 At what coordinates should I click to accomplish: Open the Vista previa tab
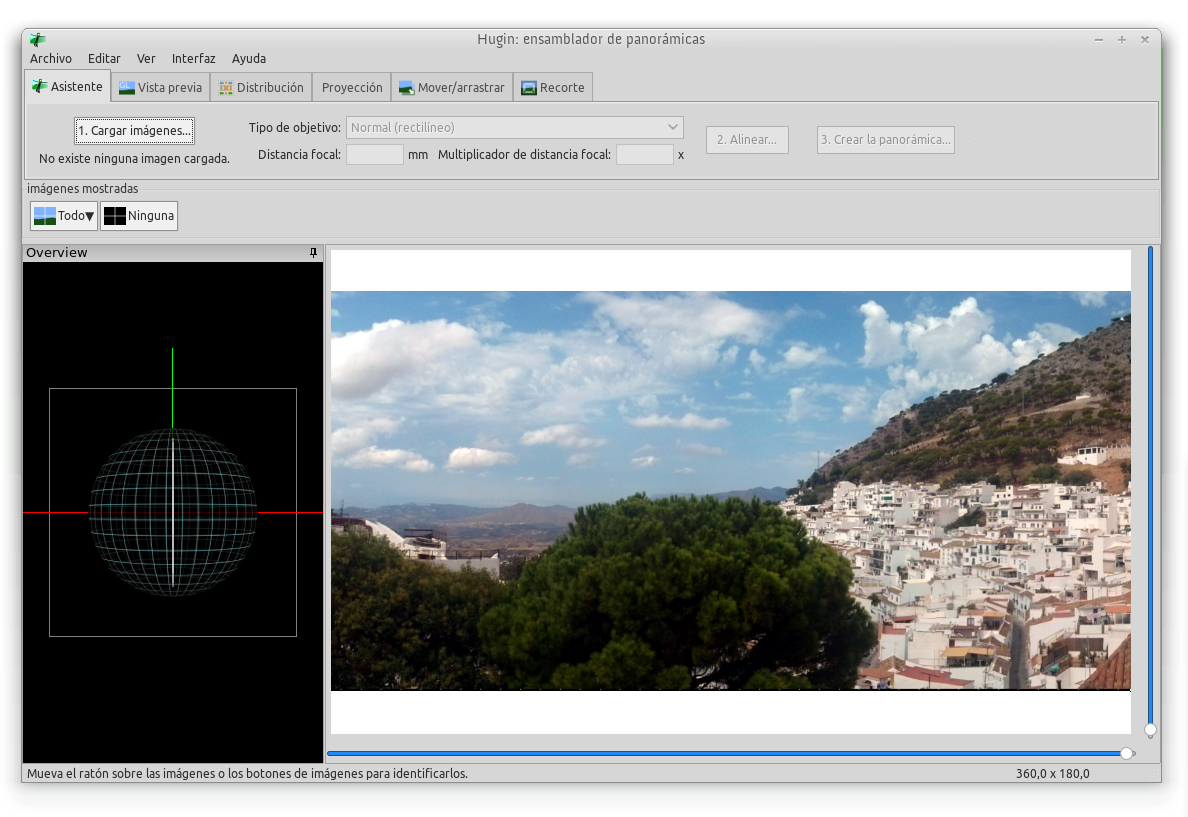coord(160,88)
